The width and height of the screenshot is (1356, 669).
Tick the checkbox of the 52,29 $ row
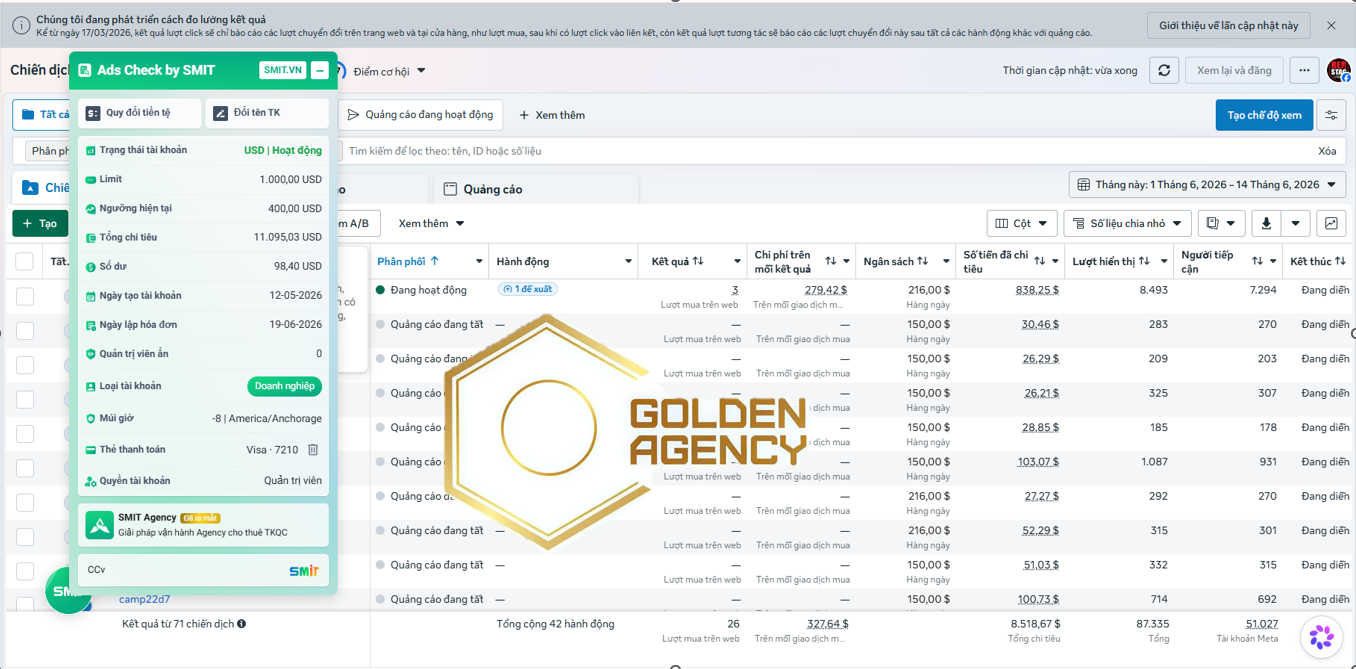(25, 537)
